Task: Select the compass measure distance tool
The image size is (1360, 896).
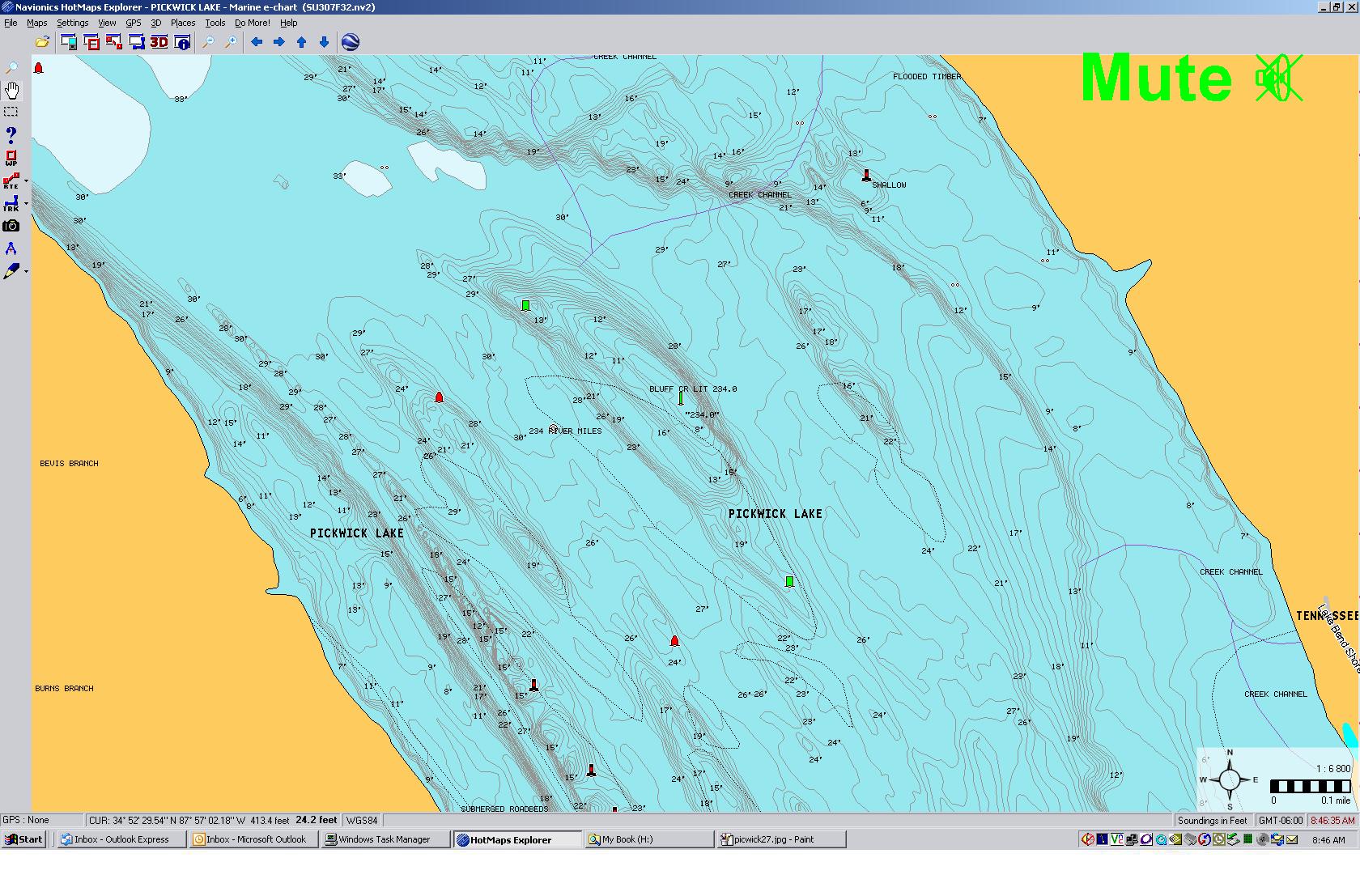Action: 11,248
